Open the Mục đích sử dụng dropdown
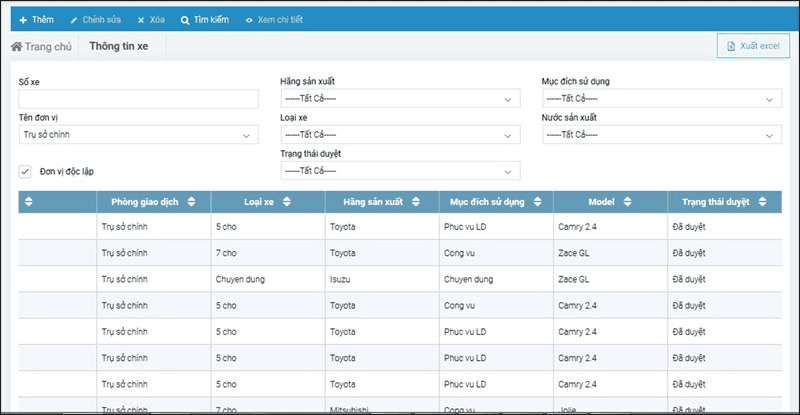 [662, 99]
